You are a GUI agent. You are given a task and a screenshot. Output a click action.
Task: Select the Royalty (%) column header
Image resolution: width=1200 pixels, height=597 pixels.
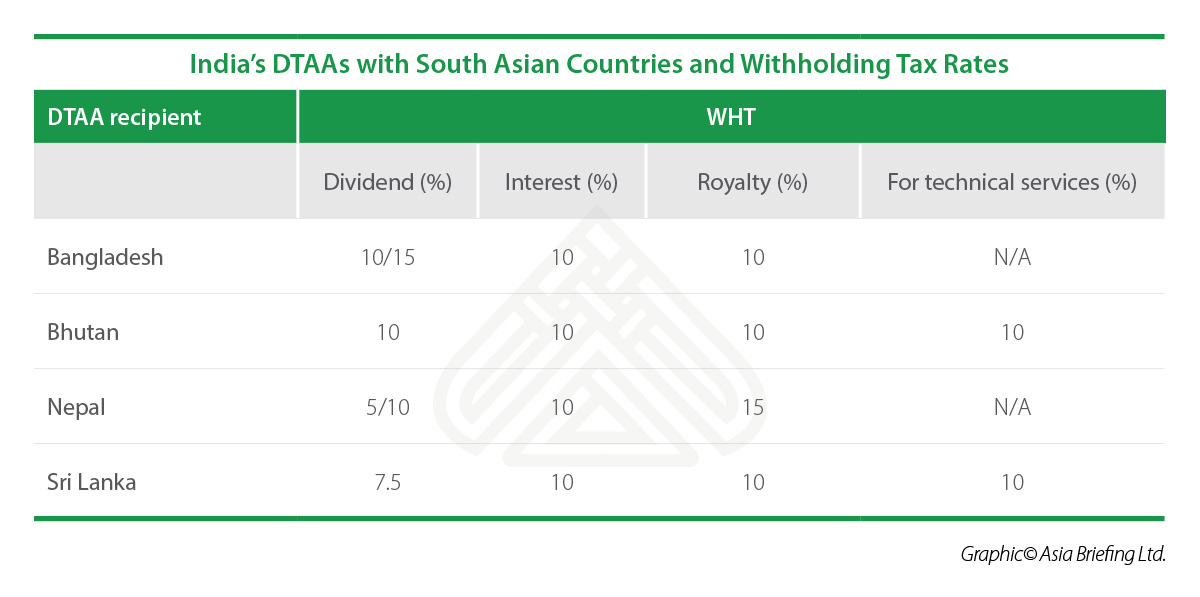coord(753,182)
